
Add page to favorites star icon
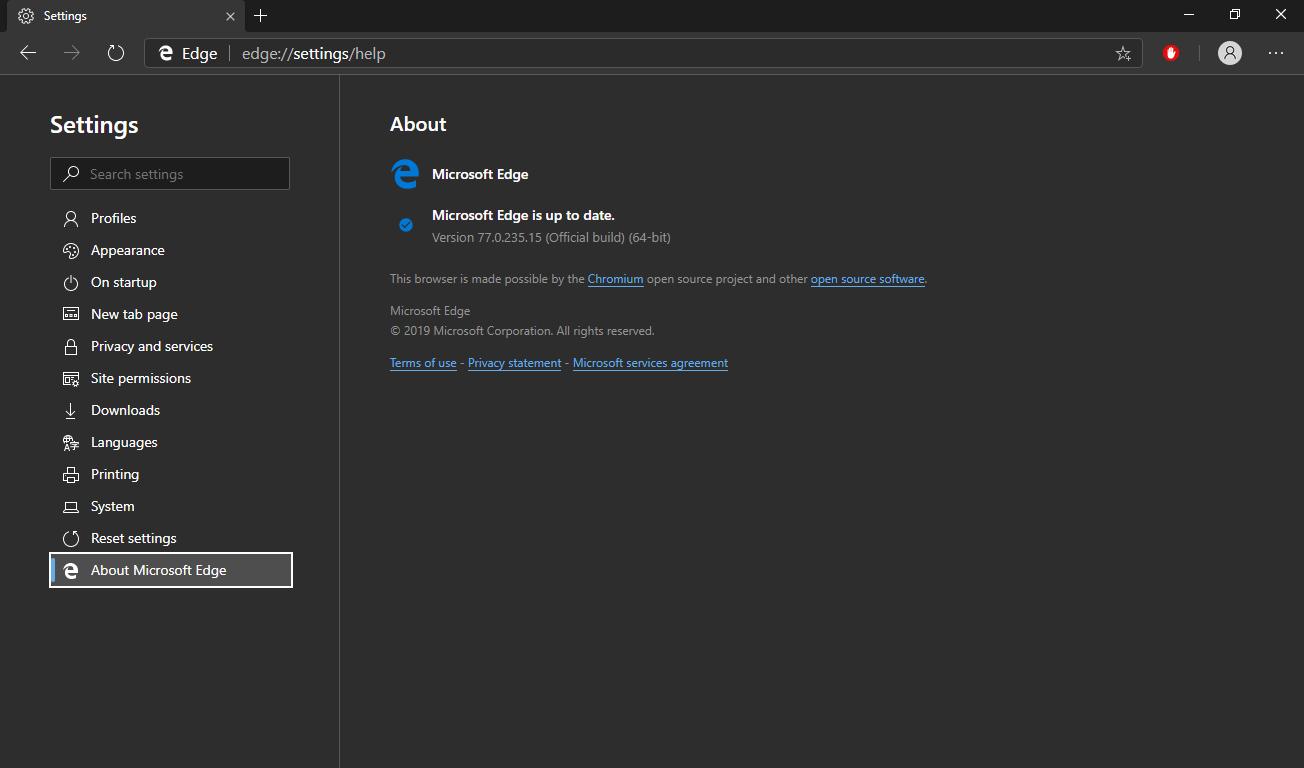(1123, 54)
